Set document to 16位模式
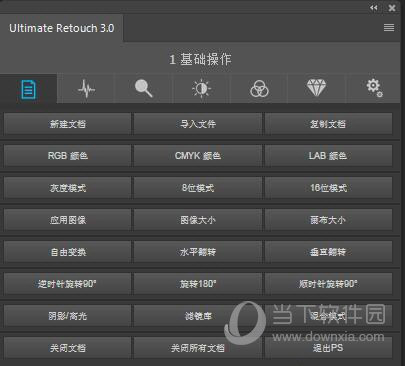Viewport: 405px width, 366px height. click(328, 188)
